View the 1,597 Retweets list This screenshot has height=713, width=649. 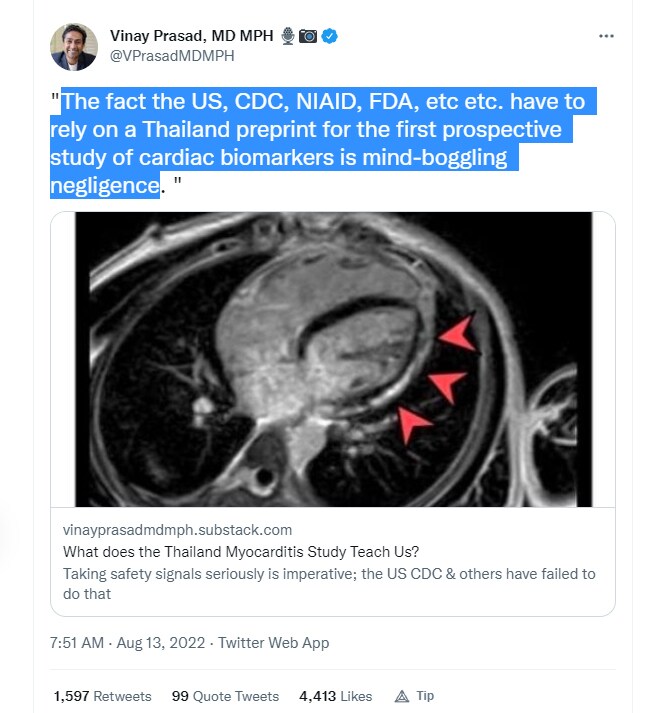tap(103, 696)
